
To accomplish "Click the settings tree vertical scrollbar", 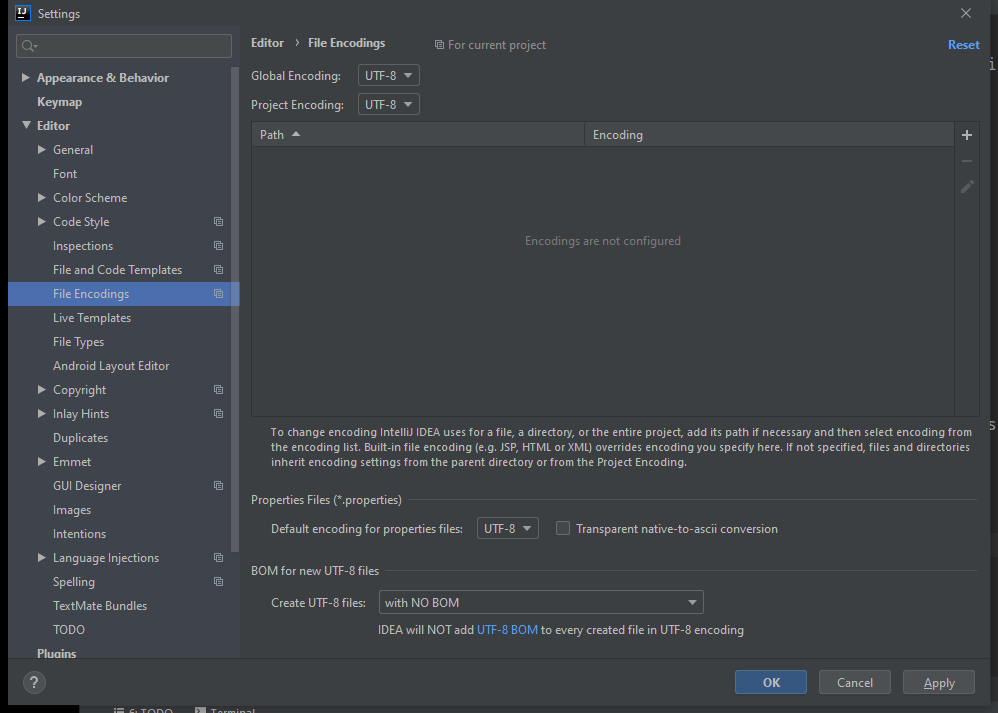I will [235, 310].
